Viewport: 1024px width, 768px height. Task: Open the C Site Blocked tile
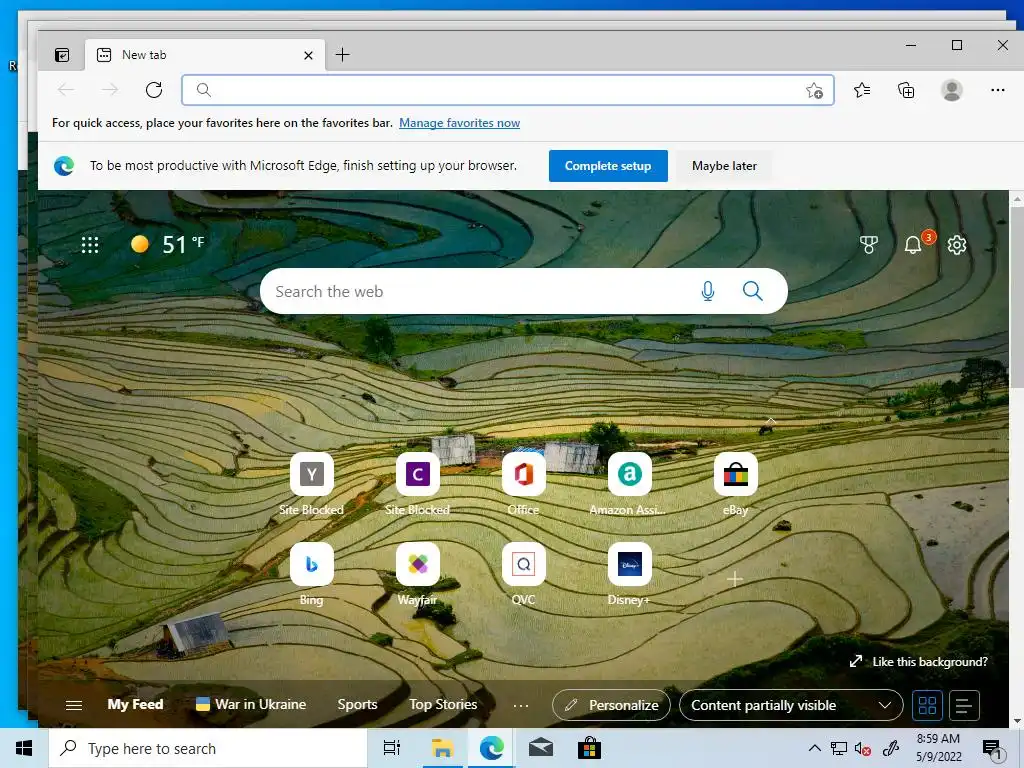click(417, 484)
